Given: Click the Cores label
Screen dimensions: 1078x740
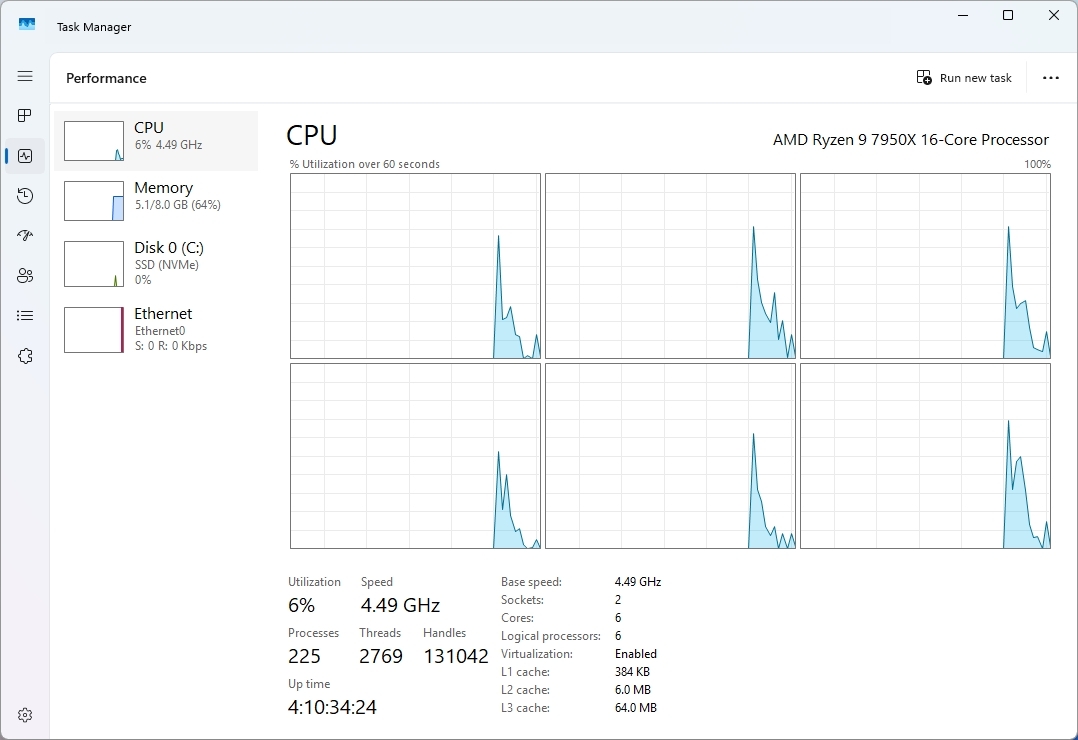Looking at the screenshot, I should (517, 618).
